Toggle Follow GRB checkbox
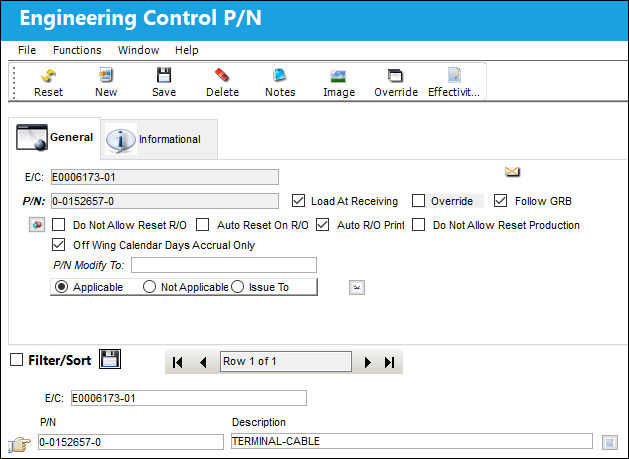629x459 pixels. click(x=500, y=201)
